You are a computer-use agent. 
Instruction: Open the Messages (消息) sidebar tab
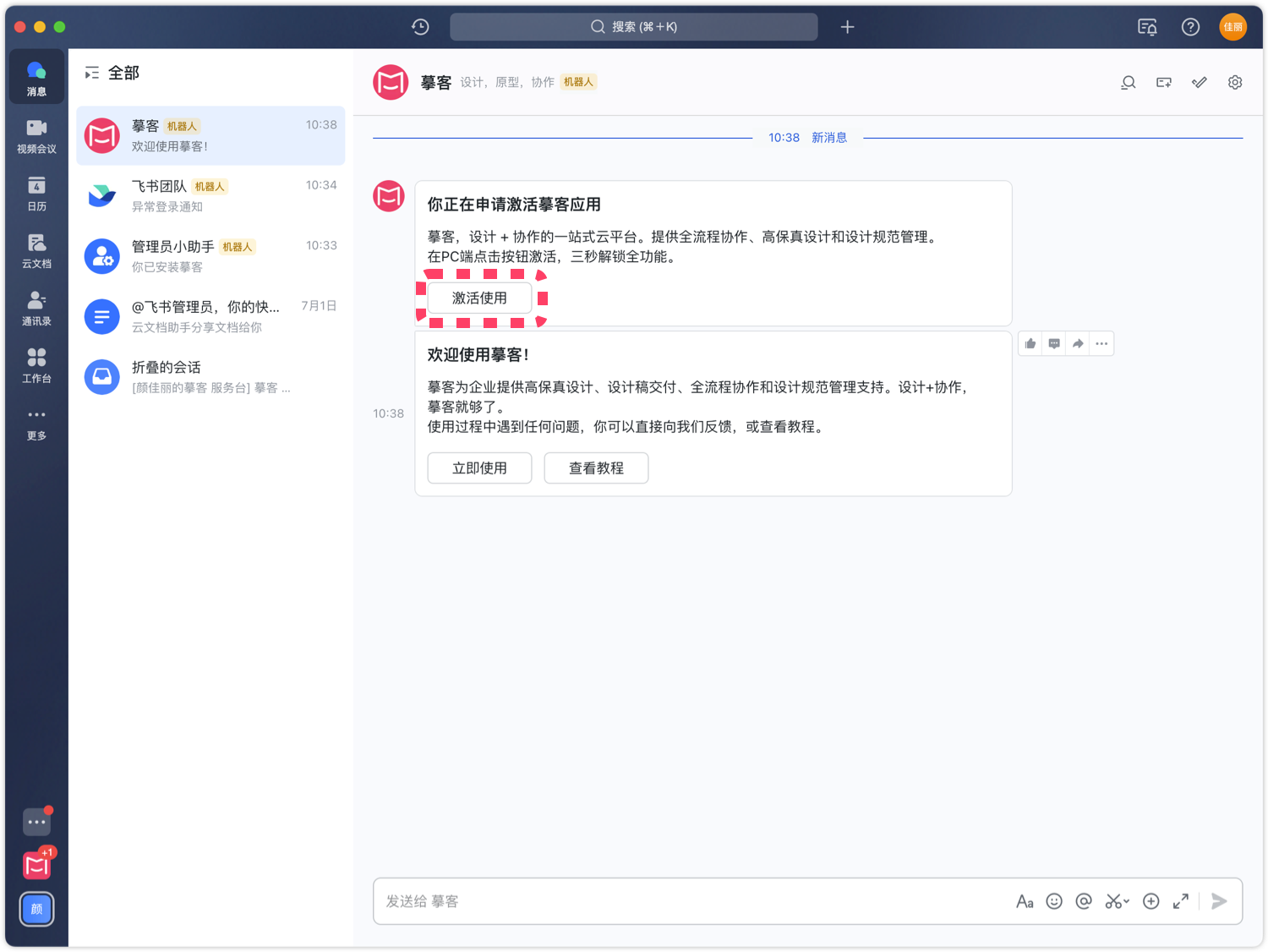point(36,78)
